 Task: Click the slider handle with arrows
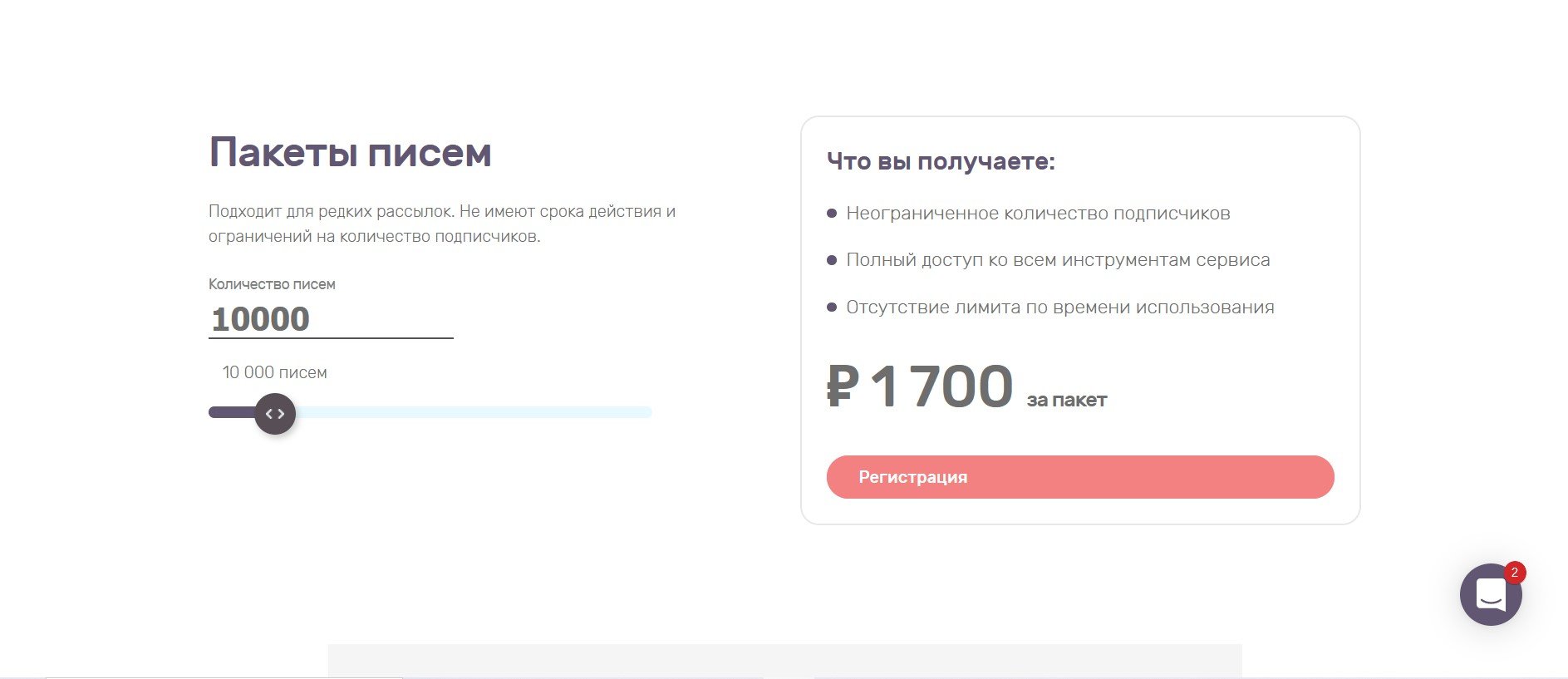[x=275, y=414]
